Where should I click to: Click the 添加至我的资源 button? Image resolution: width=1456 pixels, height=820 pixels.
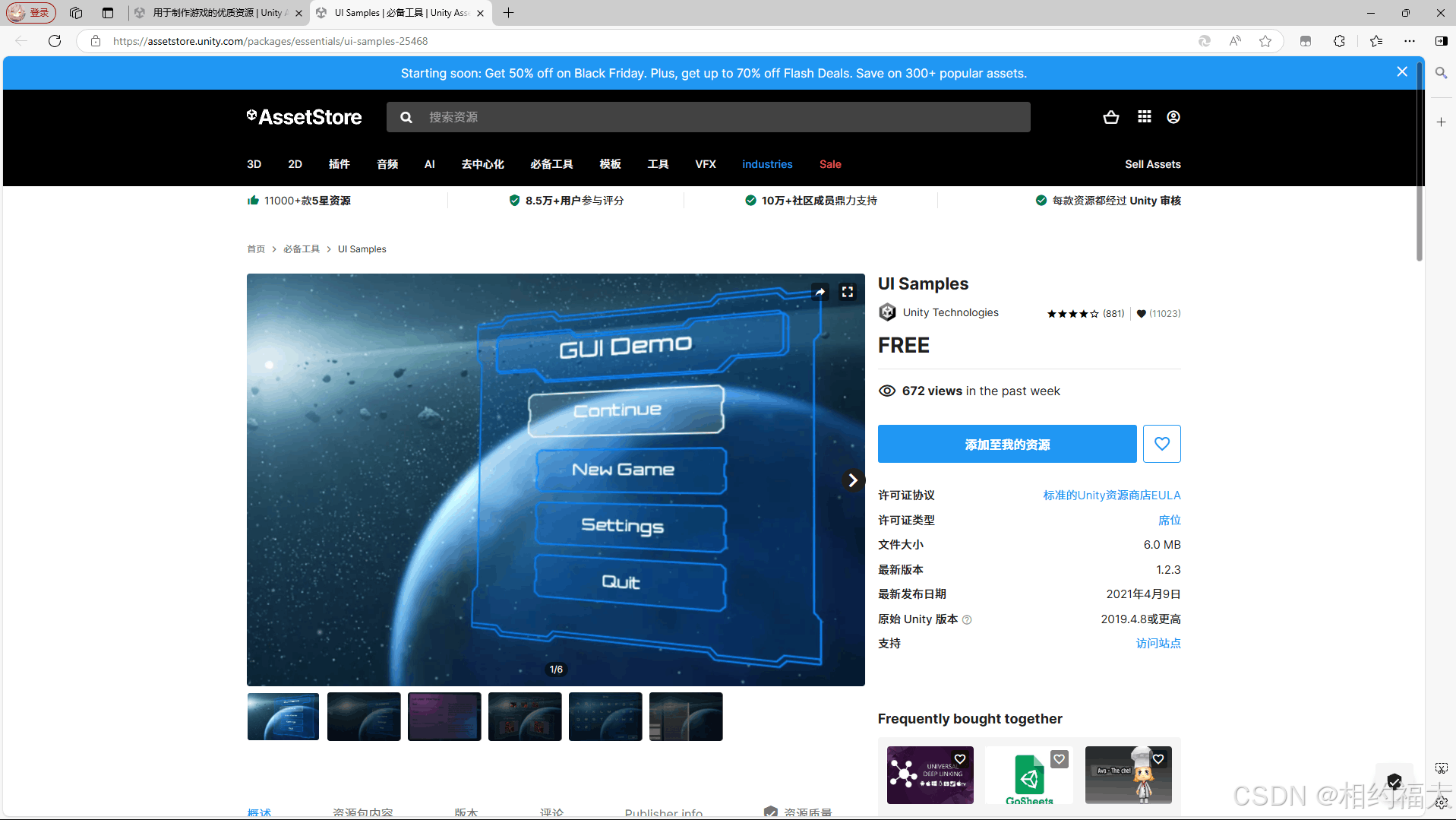click(1007, 444)
